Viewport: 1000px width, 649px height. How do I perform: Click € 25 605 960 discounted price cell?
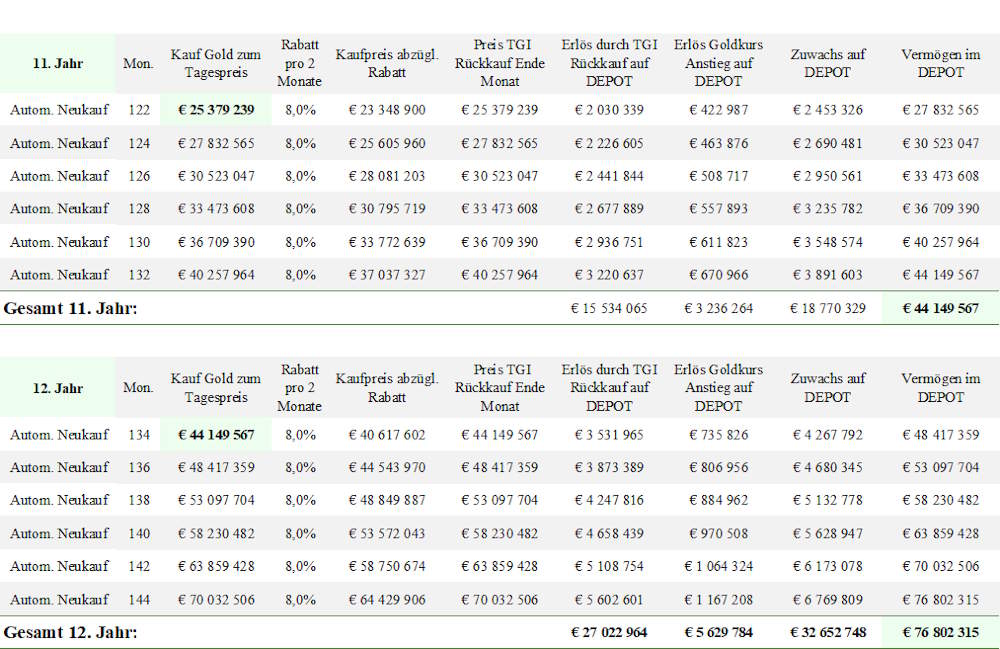point(387,143)
